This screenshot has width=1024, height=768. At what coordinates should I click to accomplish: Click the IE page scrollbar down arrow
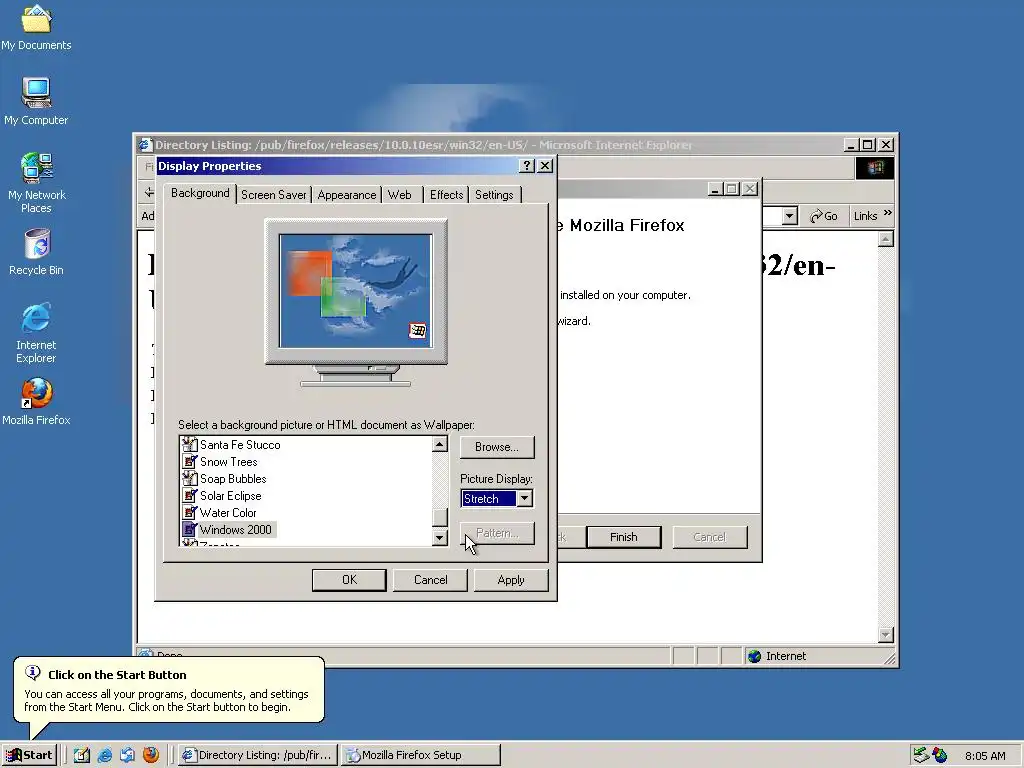tap(886, 634)
